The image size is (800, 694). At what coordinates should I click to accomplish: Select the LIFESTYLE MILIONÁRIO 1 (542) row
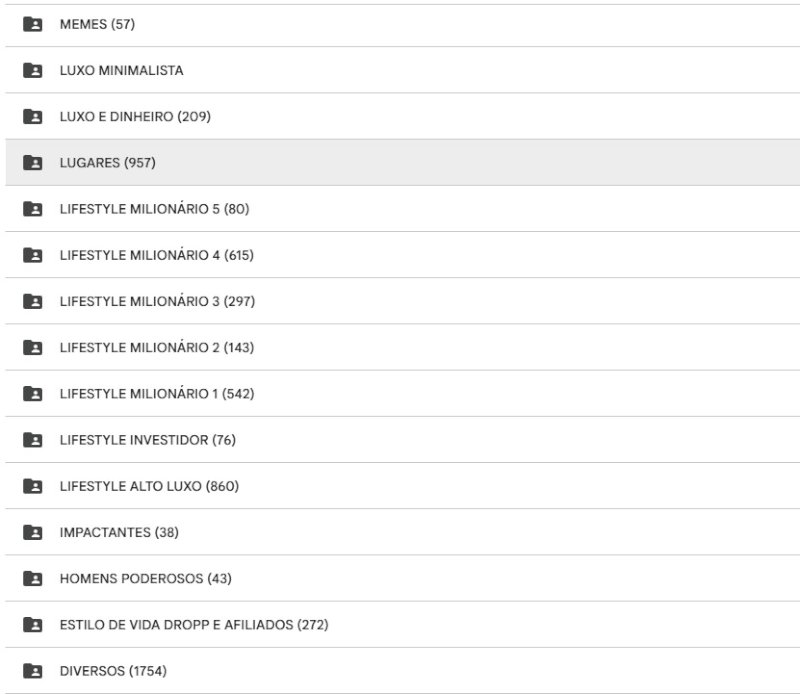click(x=403, y=393)
